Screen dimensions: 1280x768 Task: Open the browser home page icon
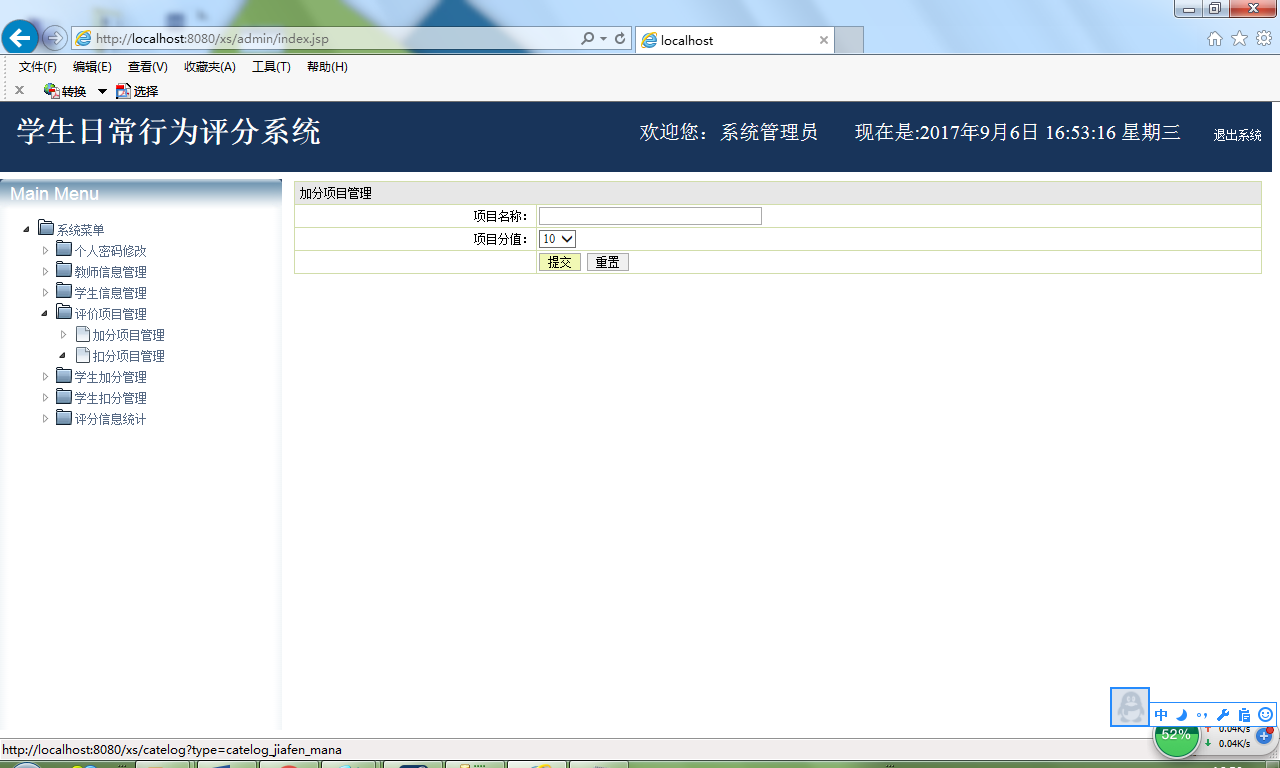click(x=1215, y=39)
